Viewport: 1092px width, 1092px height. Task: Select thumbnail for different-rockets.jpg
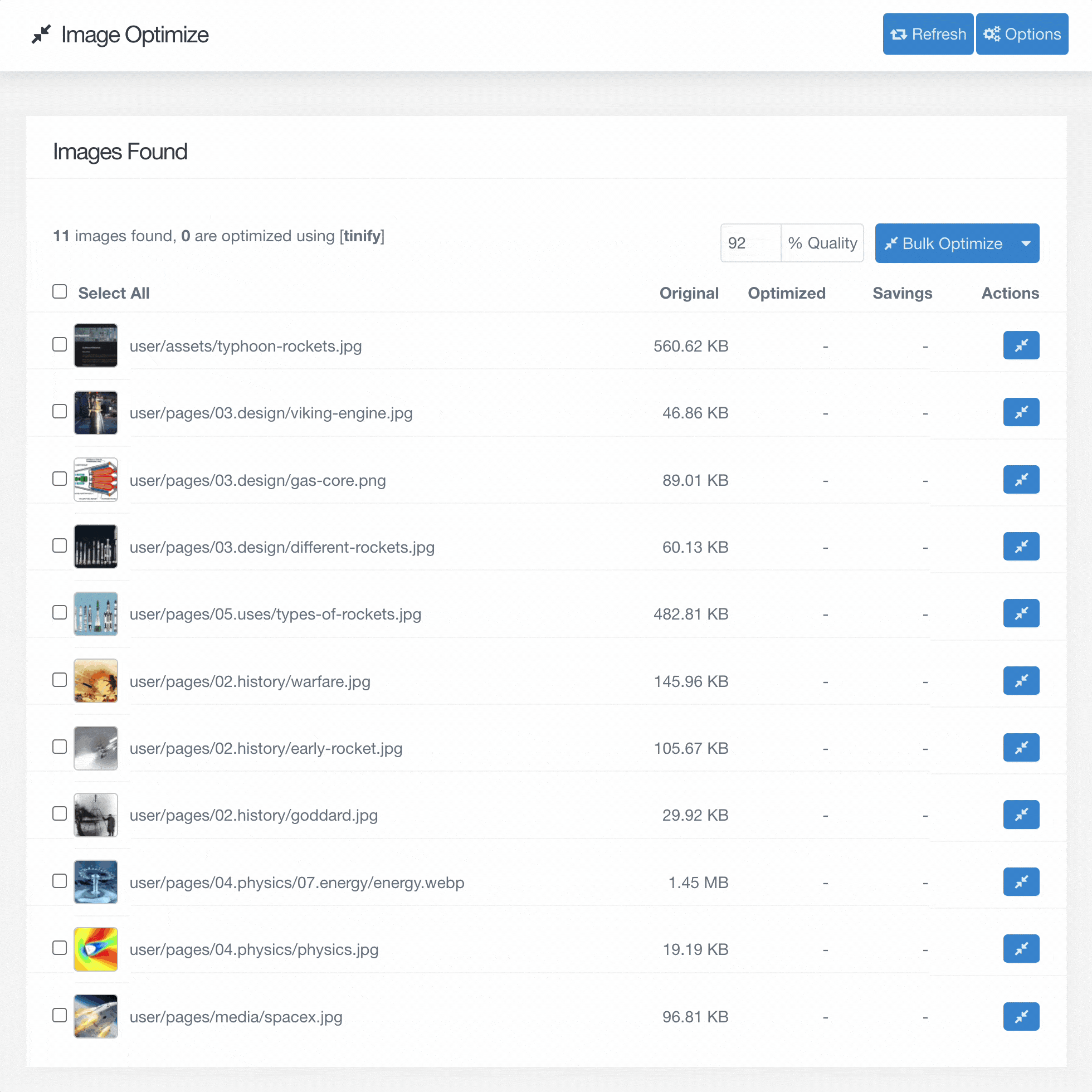click(96, 547)
